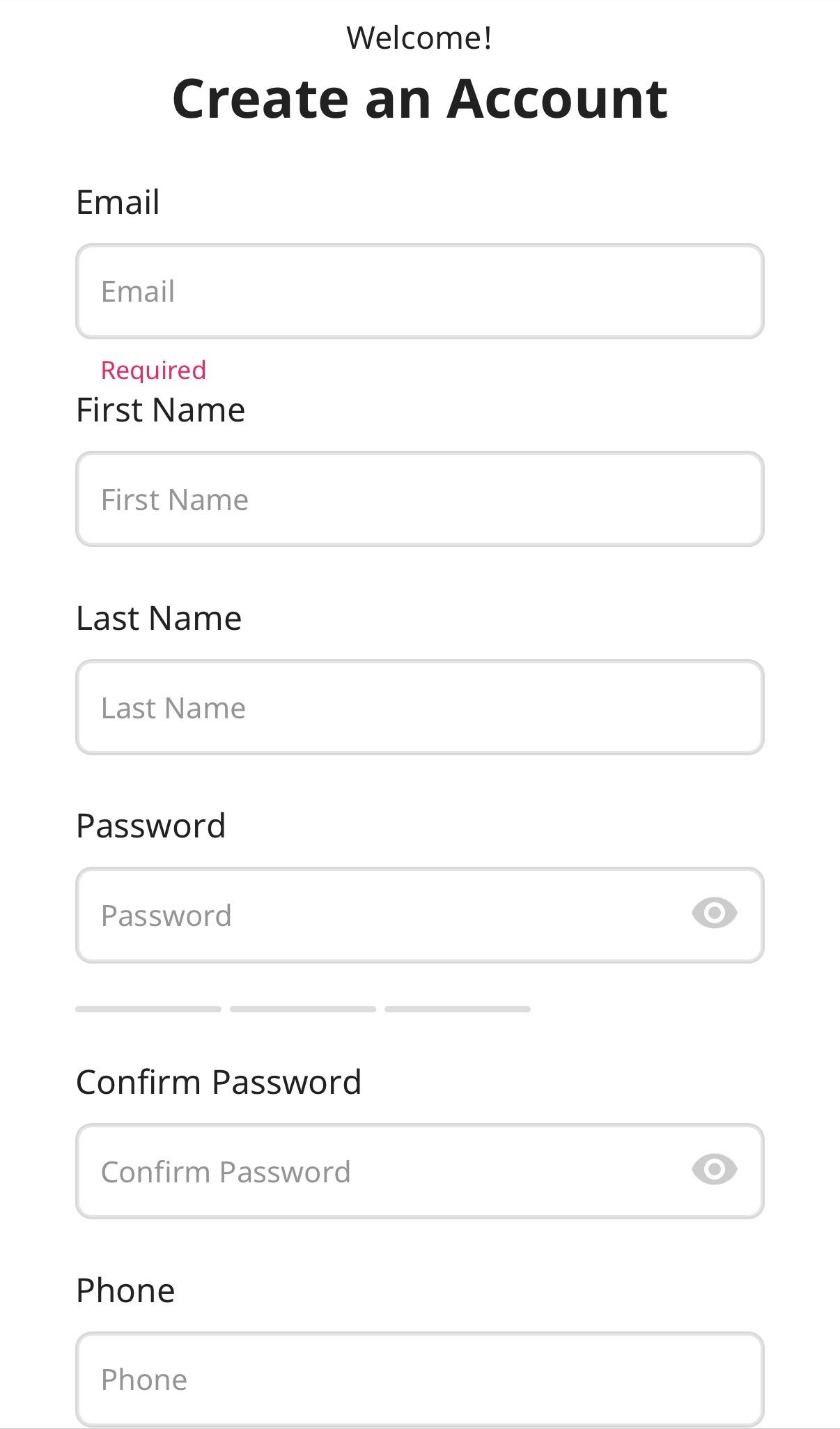Click the middle password strength bar segment
This screenshot has height=1429, width=840.
[x=304, y=1007]
